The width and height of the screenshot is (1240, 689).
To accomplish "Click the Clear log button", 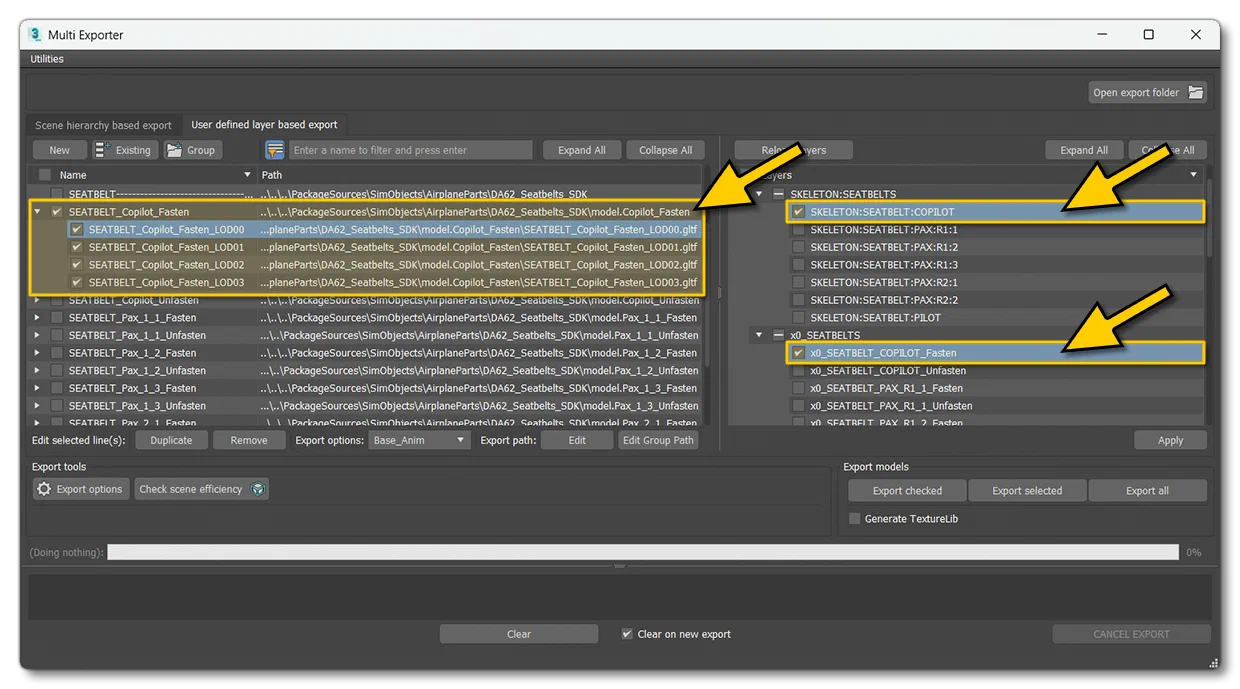I will 519,634.
